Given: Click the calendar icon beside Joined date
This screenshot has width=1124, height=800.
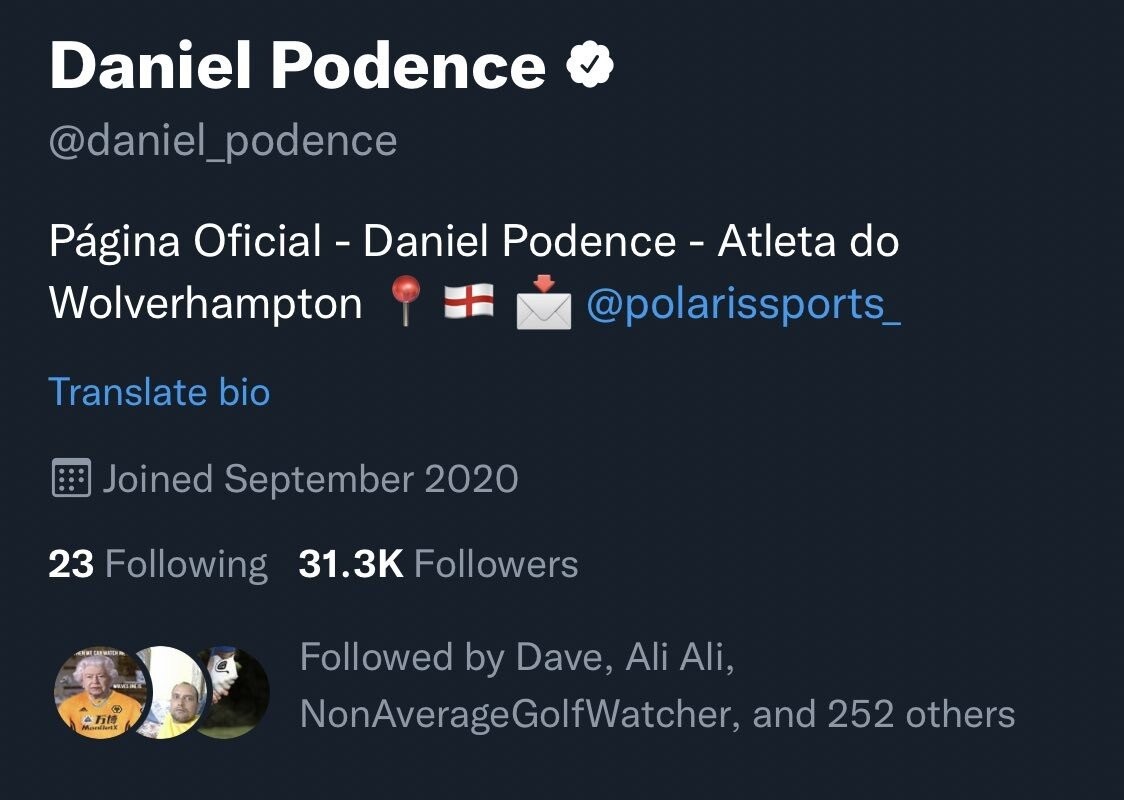Looking at the screenshot, I should 70,479.
